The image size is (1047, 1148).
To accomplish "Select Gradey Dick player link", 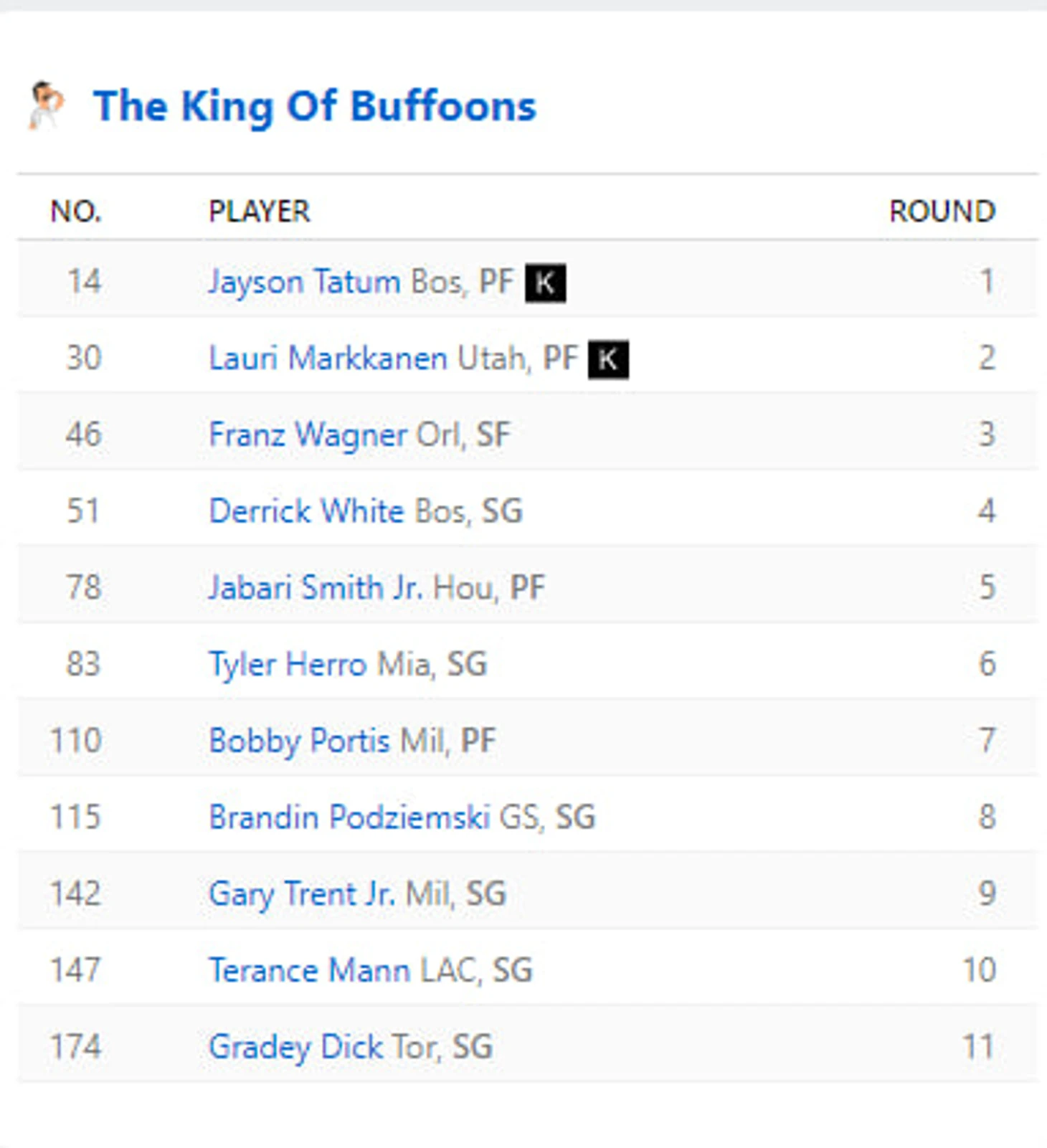I will (x=295, y=1047).
